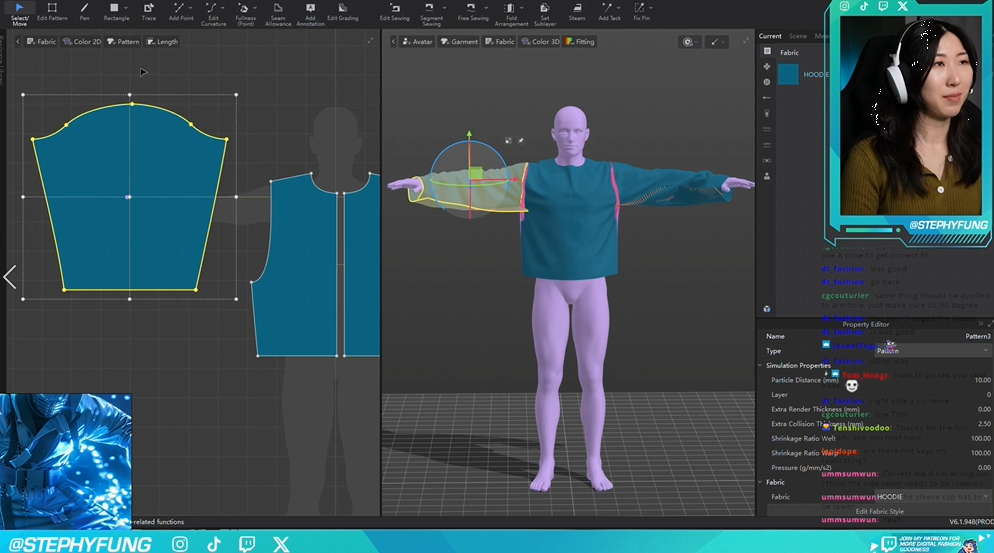Collapse the Fabric properties section

[760, 482]
